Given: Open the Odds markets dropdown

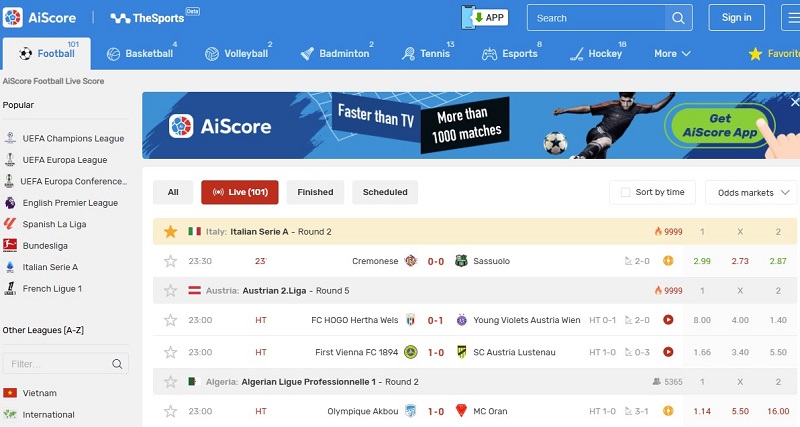Looking at the screenshot, I should pyautogui.click(x=752, y=192).
